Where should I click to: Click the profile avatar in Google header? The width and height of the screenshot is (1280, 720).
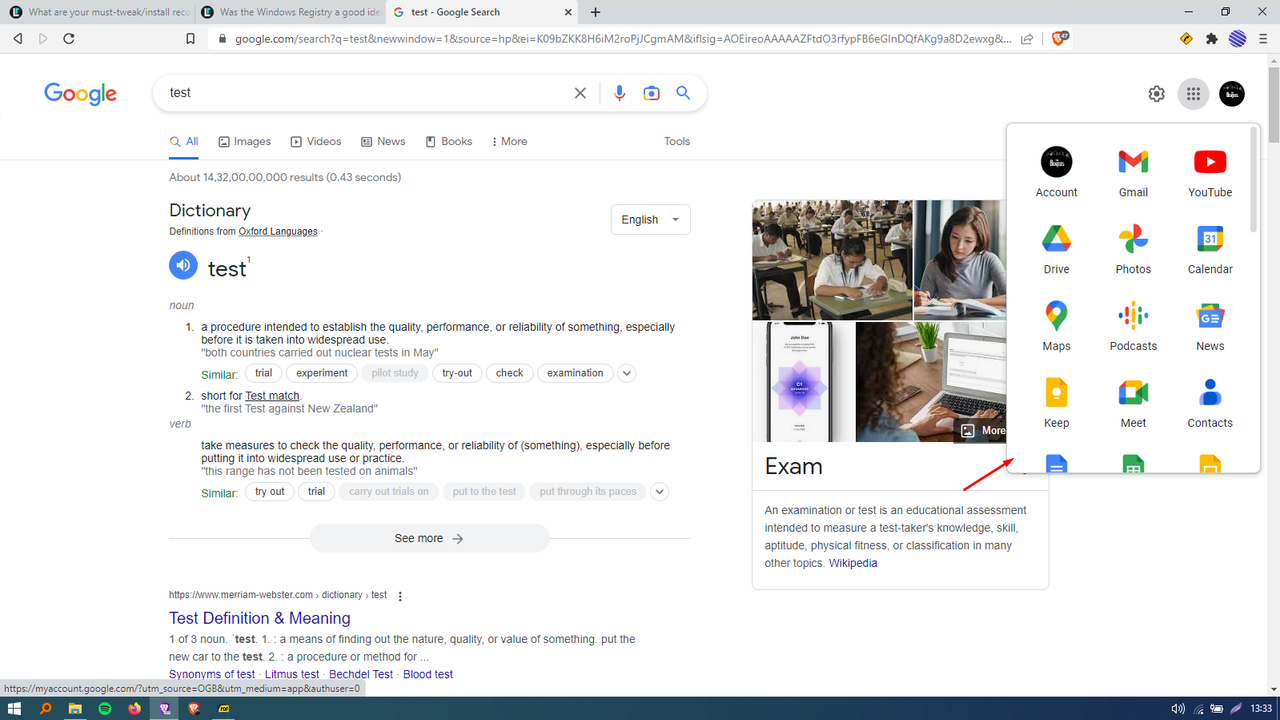pos(1232,94)
